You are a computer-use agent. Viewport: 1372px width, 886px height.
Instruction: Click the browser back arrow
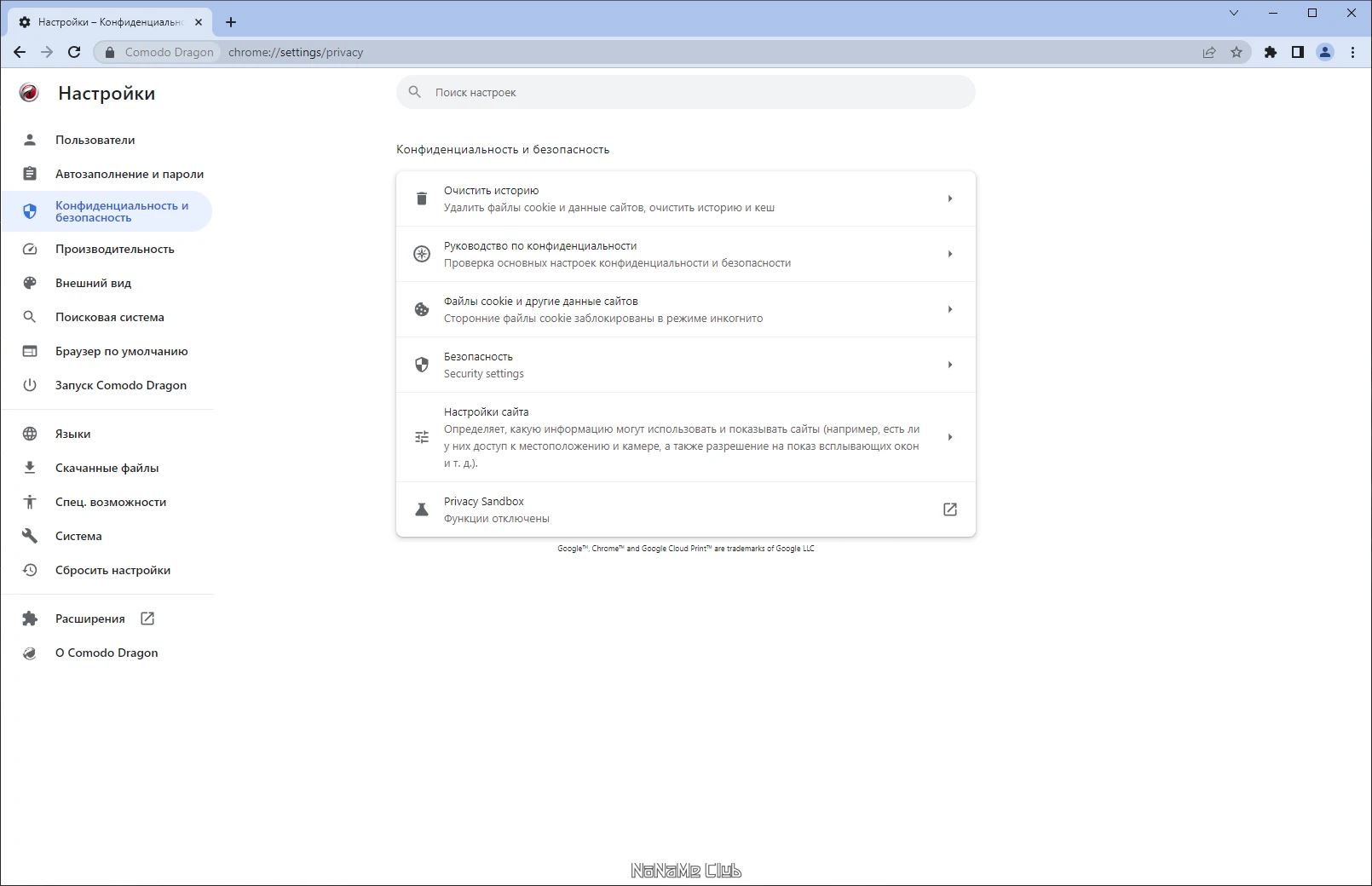click(20, 52)
